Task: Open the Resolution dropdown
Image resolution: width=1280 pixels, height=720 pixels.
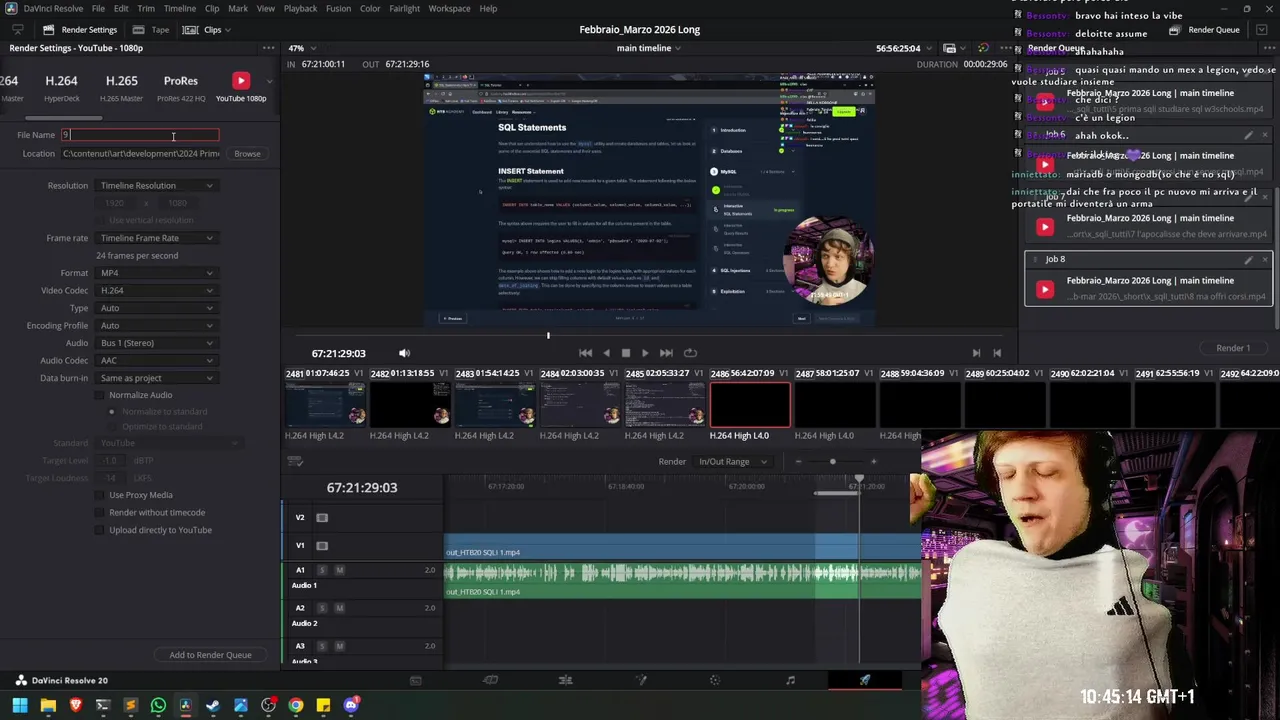Action: [x=156, y=185]
